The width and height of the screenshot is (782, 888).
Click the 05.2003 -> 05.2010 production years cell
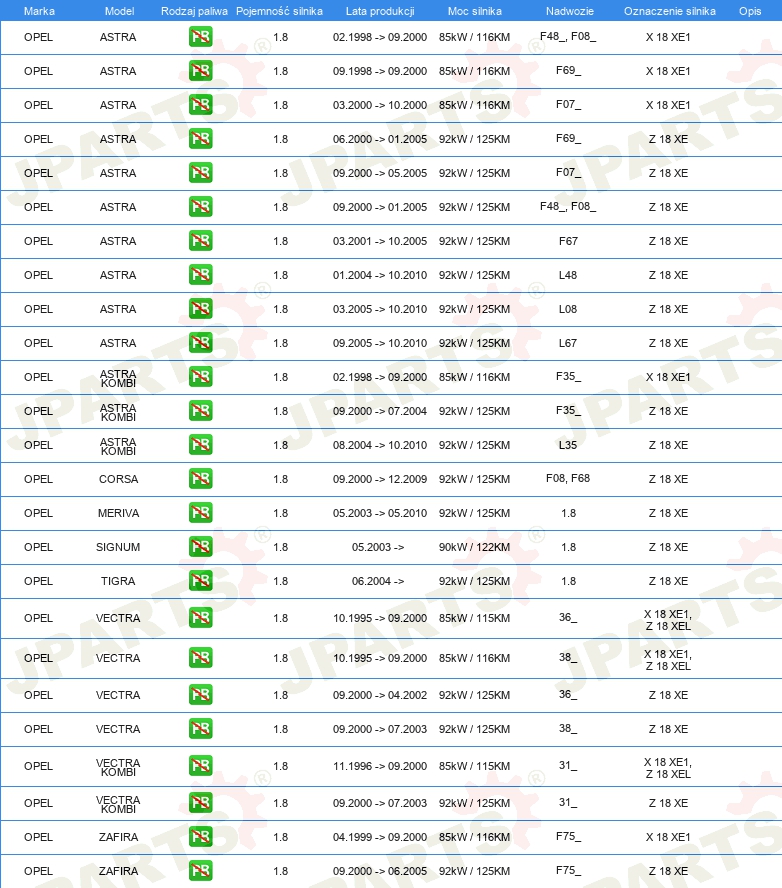pyautogui.click(x=380, y=513)
